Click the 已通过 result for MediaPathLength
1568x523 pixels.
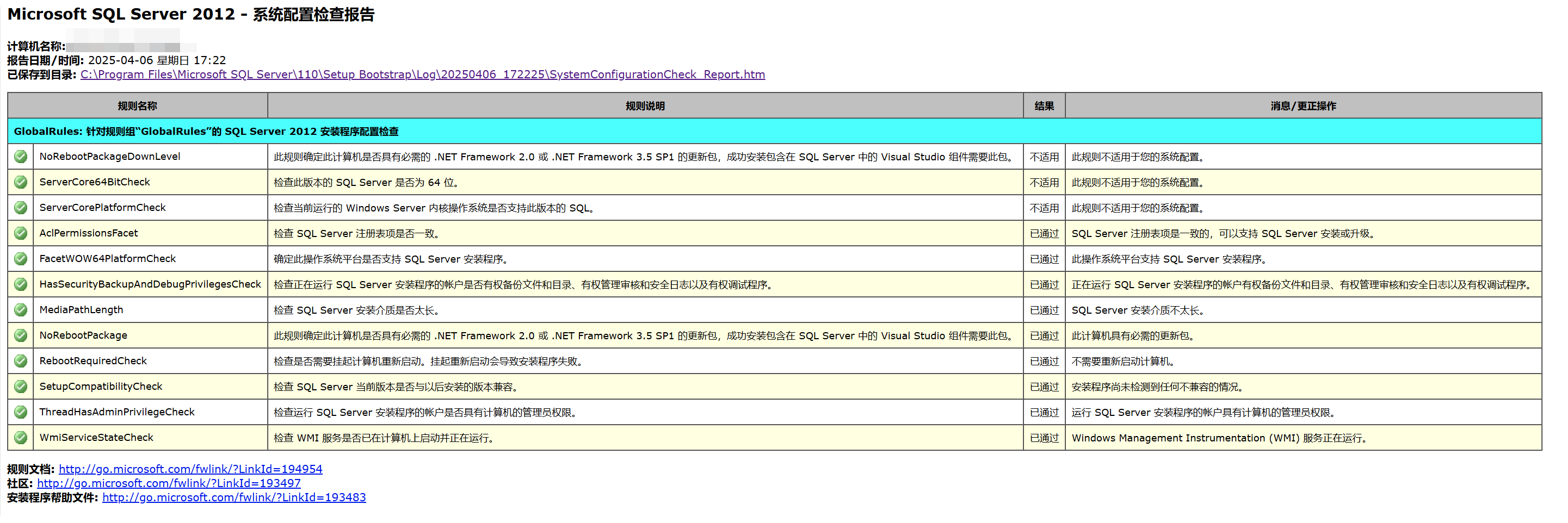[x=1045, y=310]
